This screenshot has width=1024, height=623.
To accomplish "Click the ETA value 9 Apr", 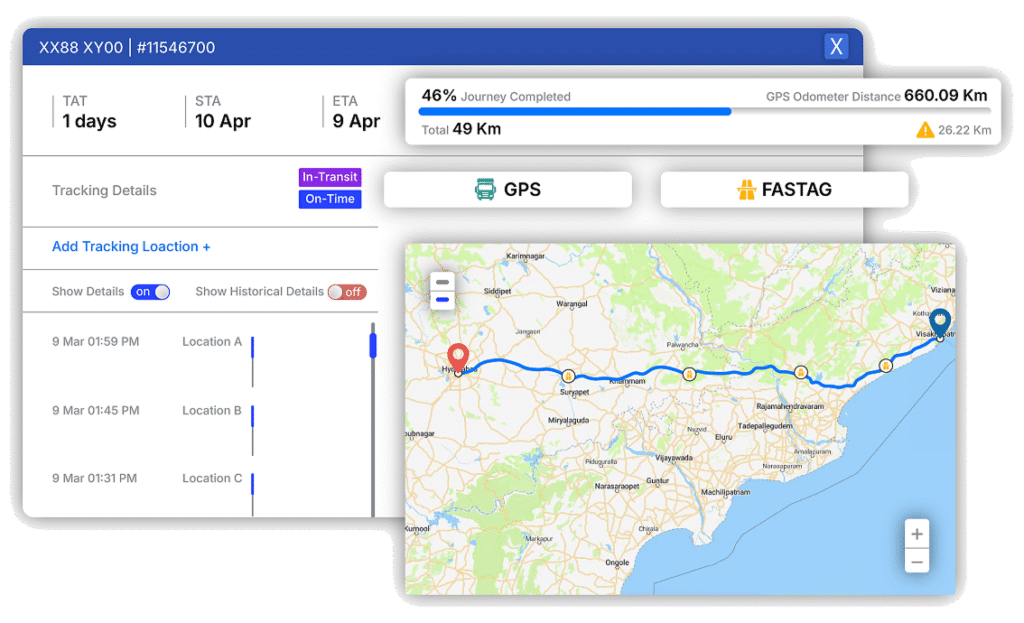I will coord(356,121).
